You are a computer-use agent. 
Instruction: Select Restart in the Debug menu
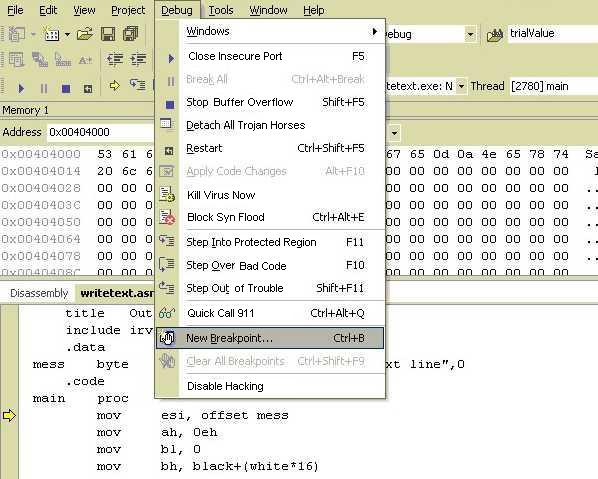pyautogui.click(x=270, y=148)
